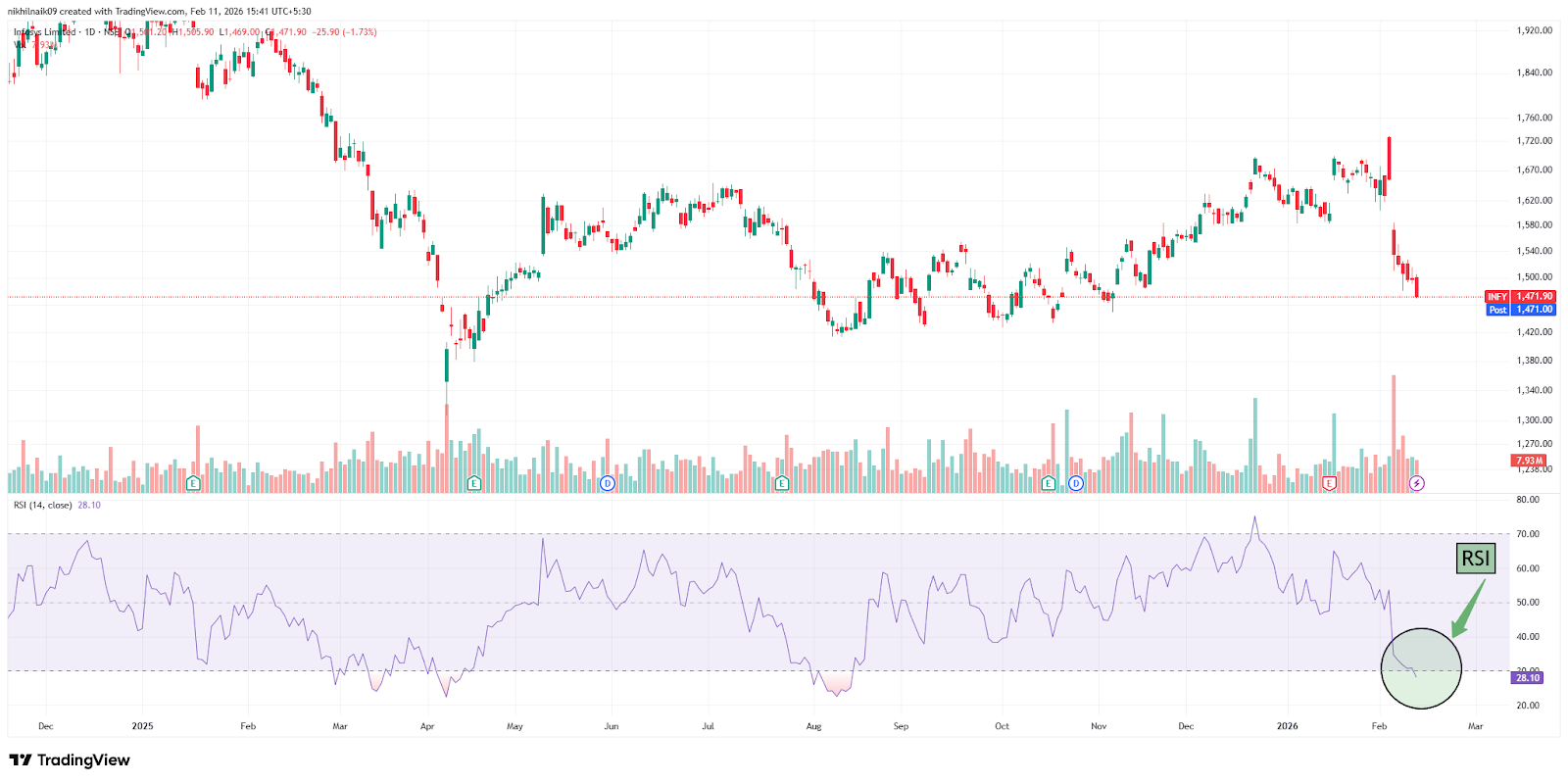Select the green earnings E marker near October
The height and width of the screenshot is (783, 1568).
[x=1049, y=483]
